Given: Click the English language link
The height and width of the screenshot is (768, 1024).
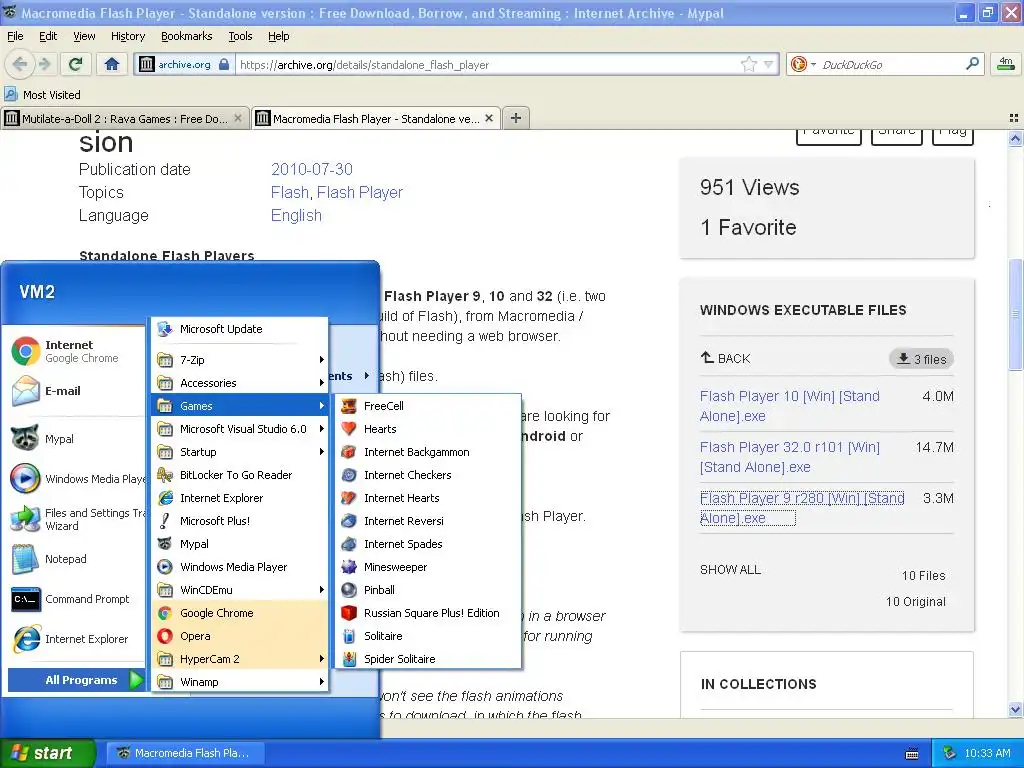Looking at the screenshot, I should (x=296, y=216).
